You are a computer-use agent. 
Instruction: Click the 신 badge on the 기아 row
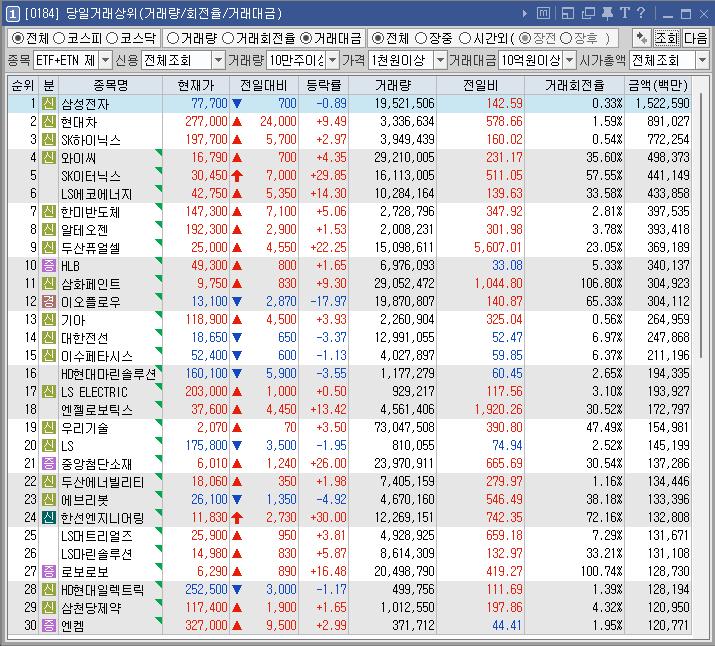tap(49, 320)
